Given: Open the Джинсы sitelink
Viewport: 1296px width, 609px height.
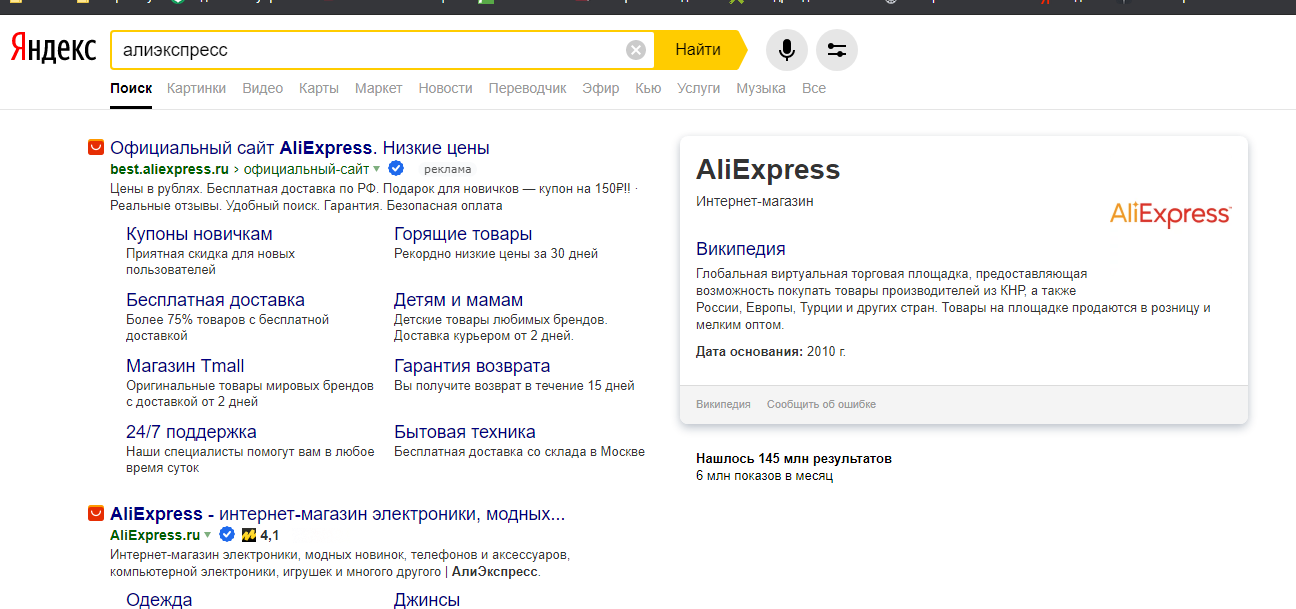Looking at the screenshot, I should coord(427,600).
